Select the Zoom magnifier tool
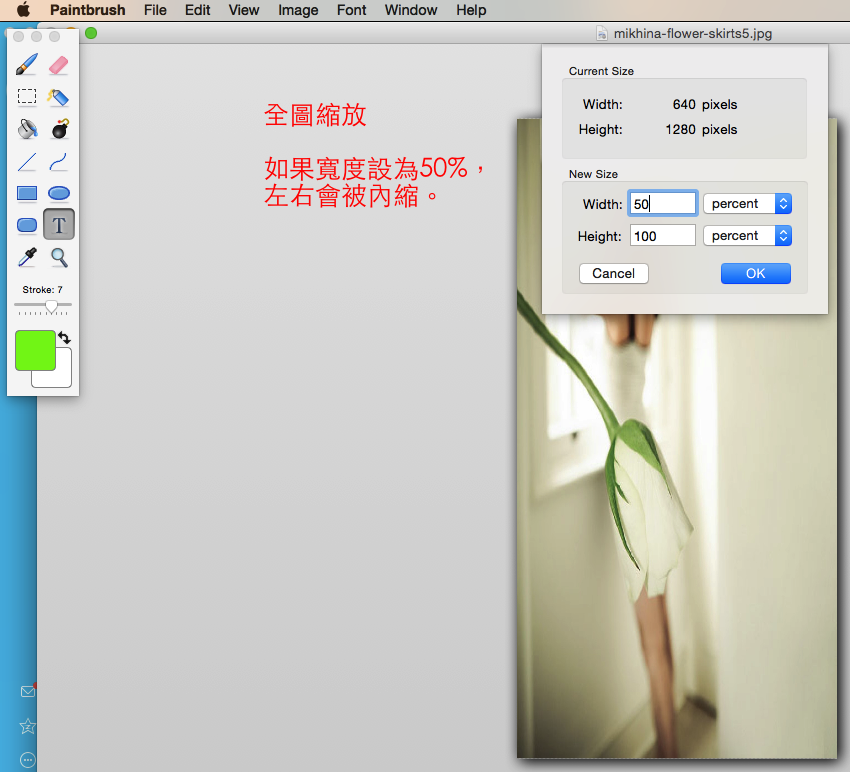This screenshot has width=850, height=772. point(59,258)
